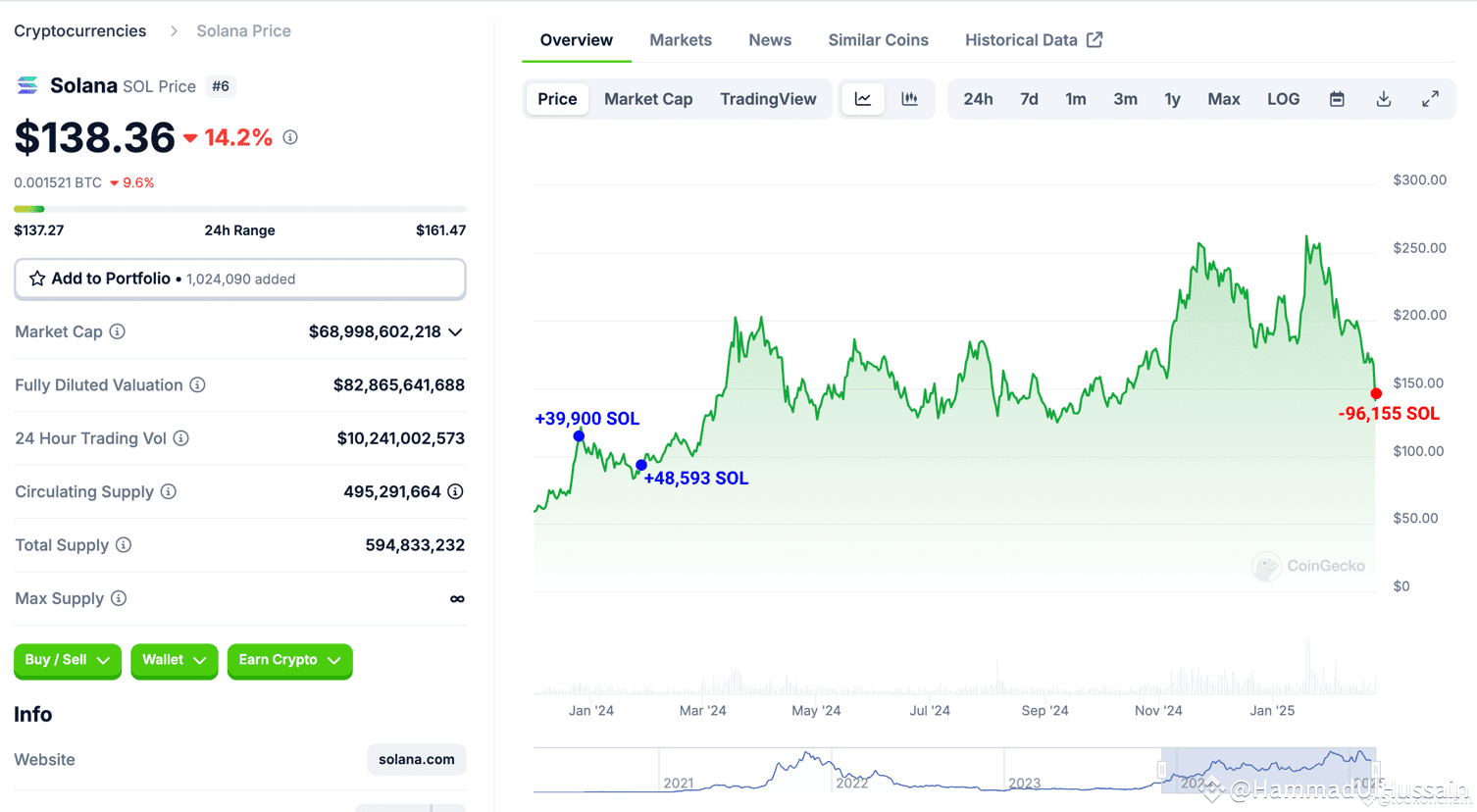The height and width of the screenshot is (812, 1477).
Task: Open info icon beside 495,291,664 value
Action: point(456,491)
